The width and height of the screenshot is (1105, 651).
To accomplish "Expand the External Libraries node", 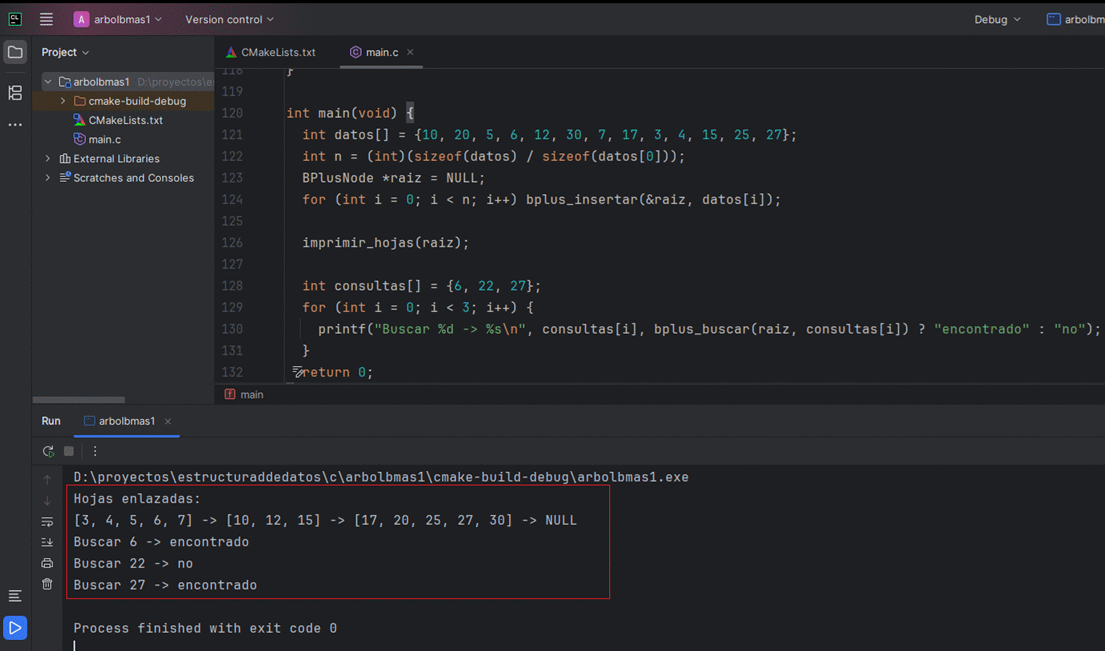I will pos(48,158).
